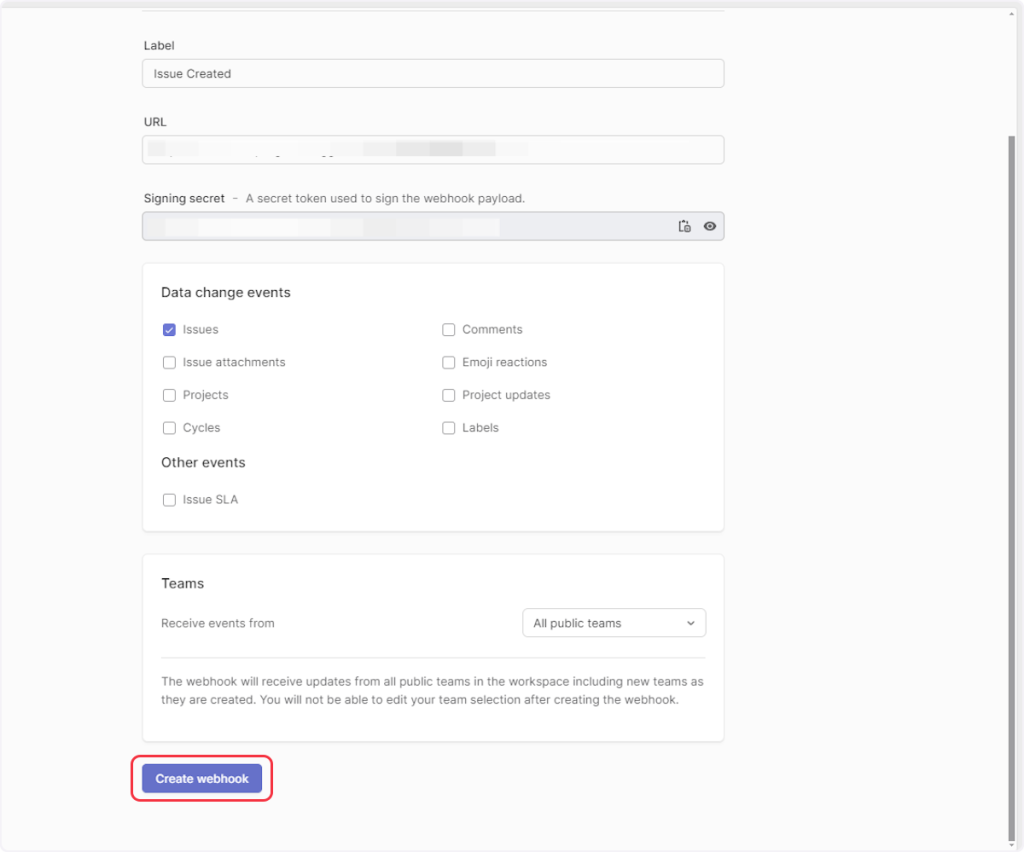Reveal the signing secret with eye icon
Screen dimensions: 1024x852
(710, 226)
